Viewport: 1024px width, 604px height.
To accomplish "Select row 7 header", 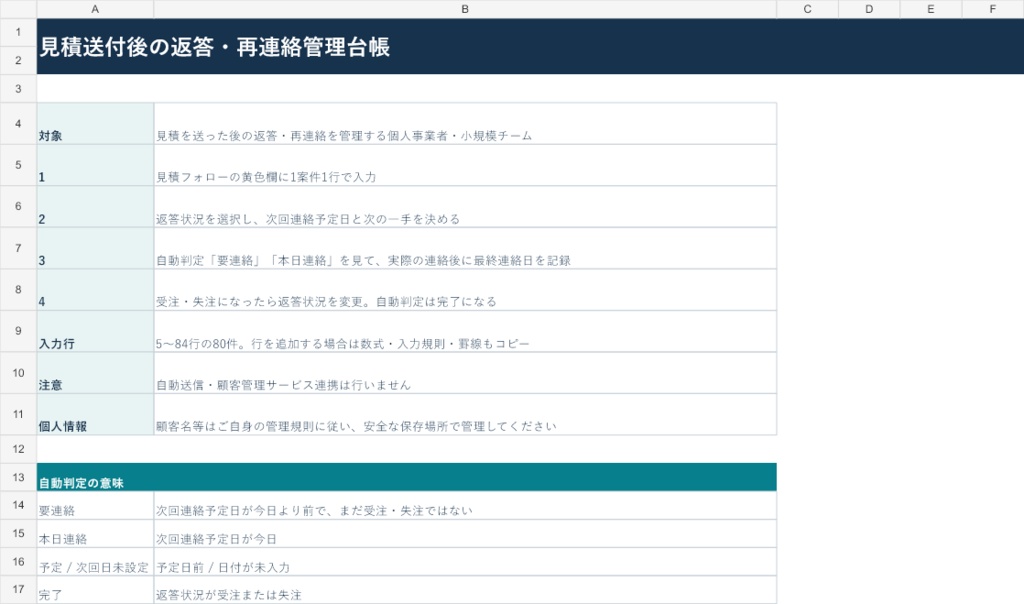I will tap(18, 247).
